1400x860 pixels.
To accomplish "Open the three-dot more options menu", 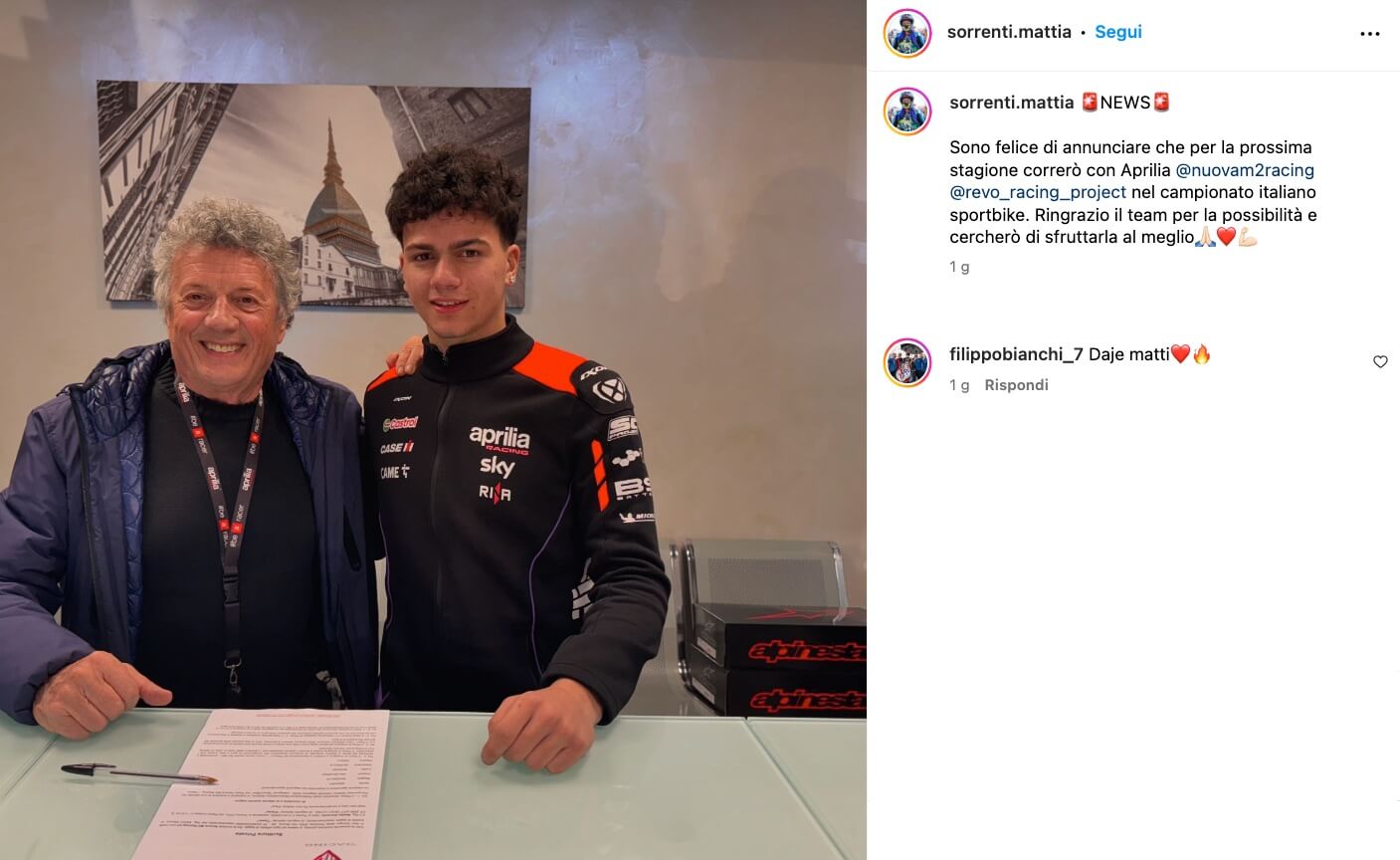I will coord(1370,34).
